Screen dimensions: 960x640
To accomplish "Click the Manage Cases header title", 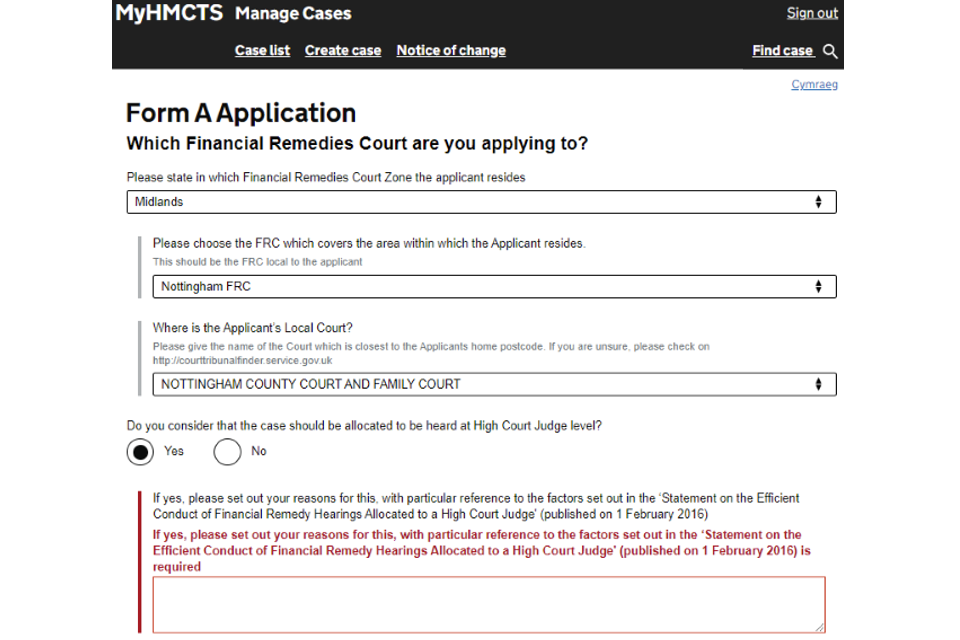I will 293,14.
